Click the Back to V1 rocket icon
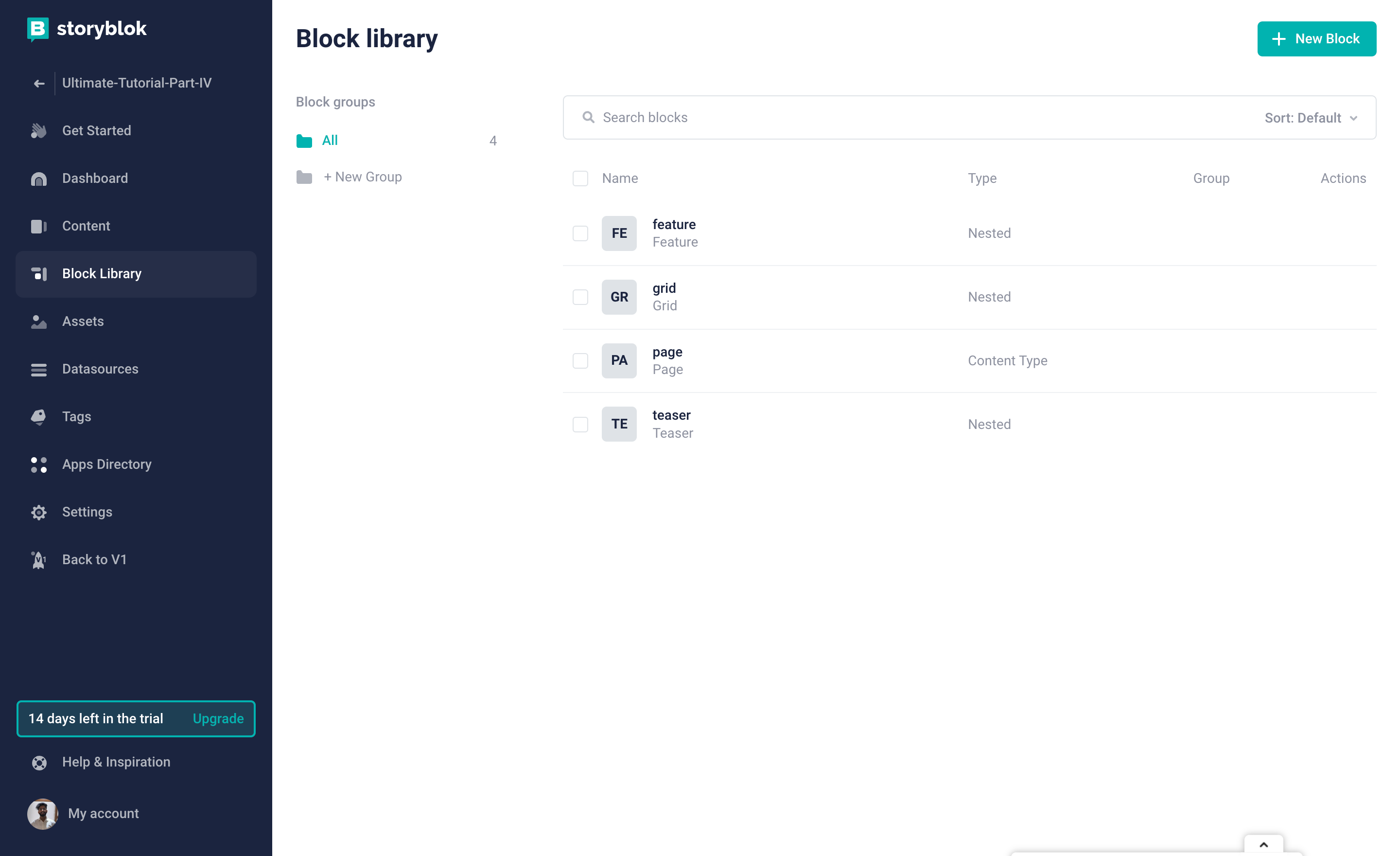The width and height of the screenshot is (1400, 856). click(x=38, y=560)
